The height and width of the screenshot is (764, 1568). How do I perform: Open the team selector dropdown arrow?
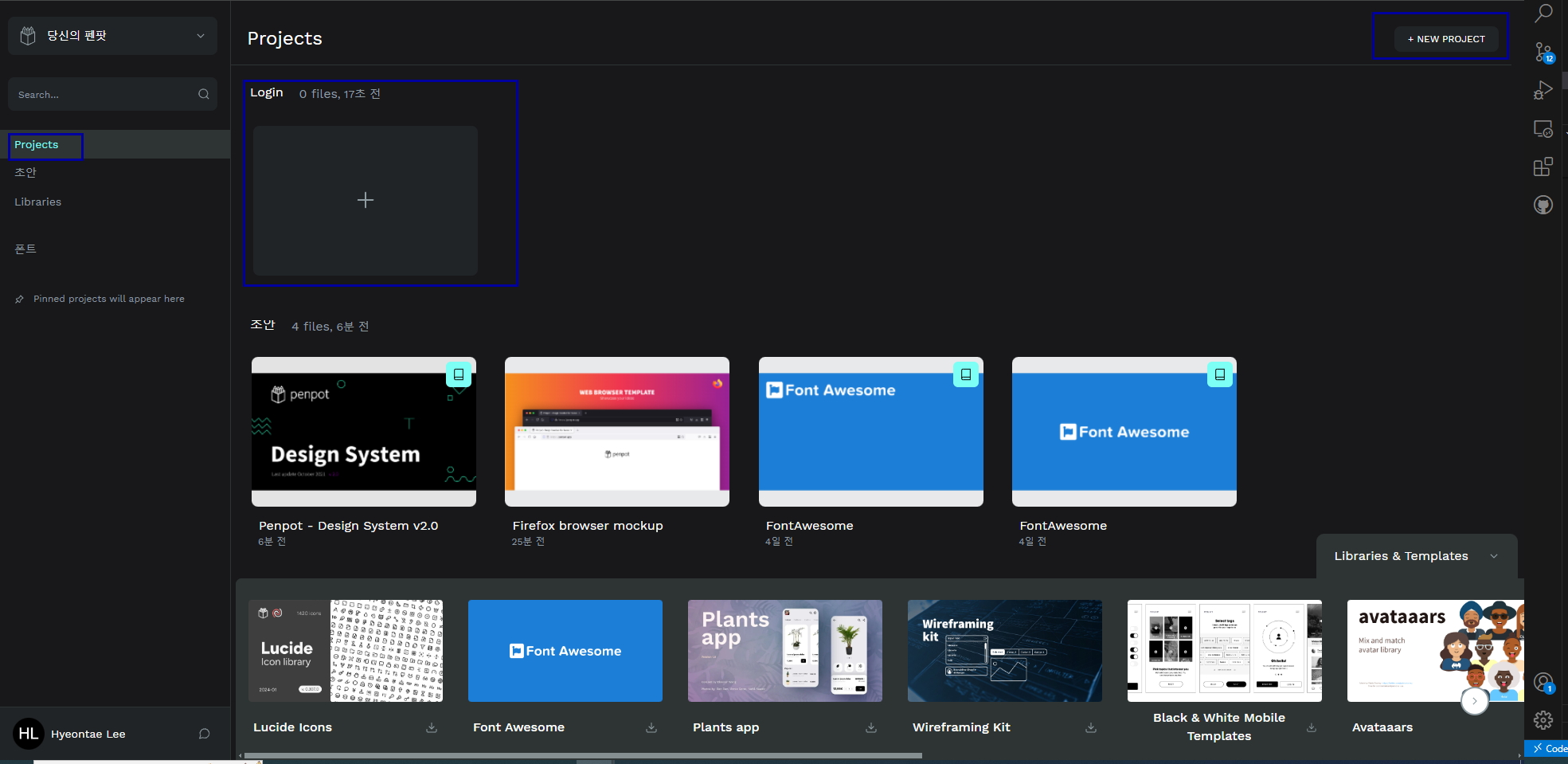[201, 36]
